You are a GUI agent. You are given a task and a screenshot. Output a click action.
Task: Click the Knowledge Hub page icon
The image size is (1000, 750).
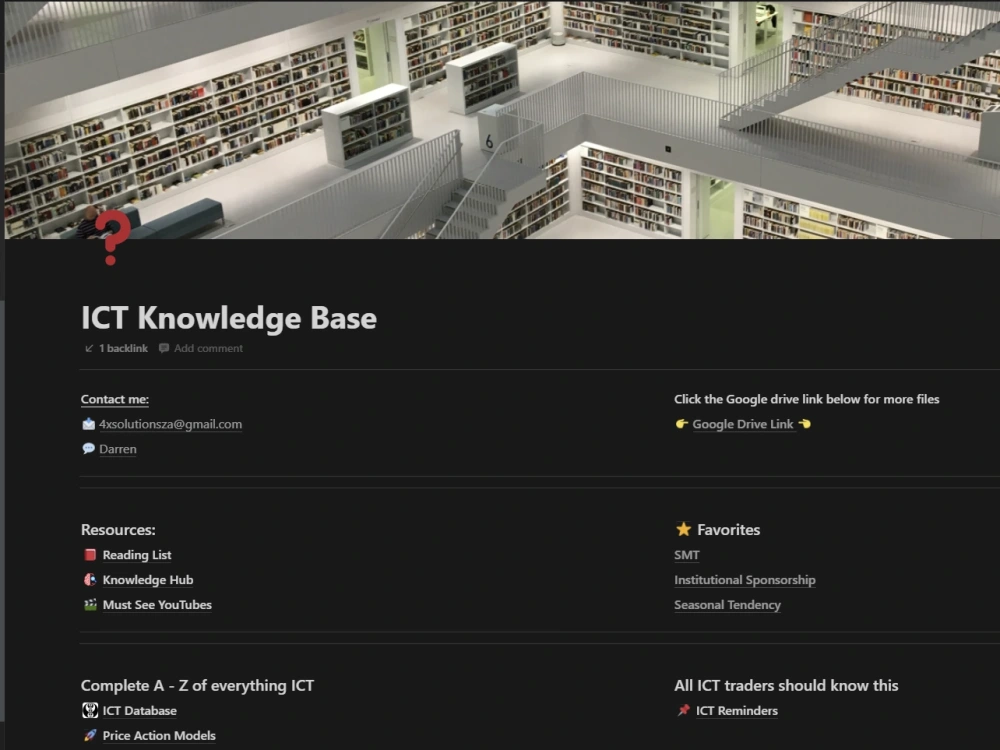89,580
